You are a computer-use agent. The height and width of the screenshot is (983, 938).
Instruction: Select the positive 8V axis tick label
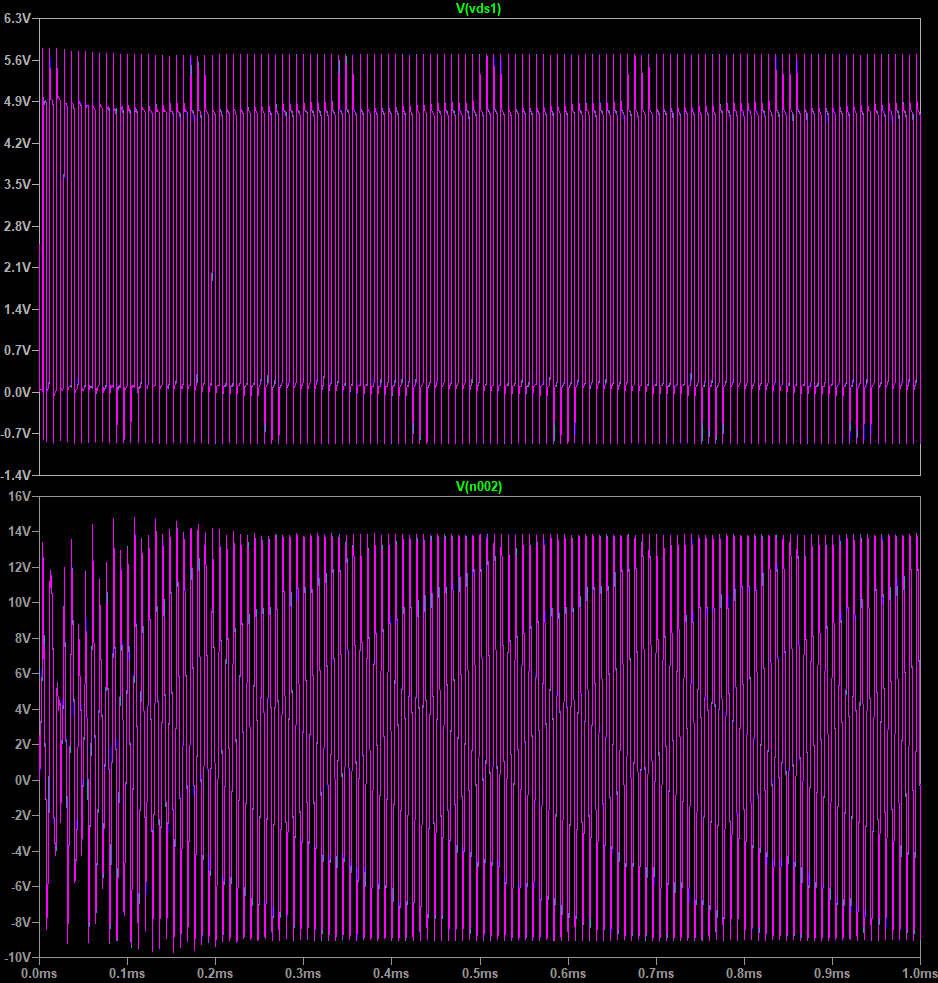[23, 638]
